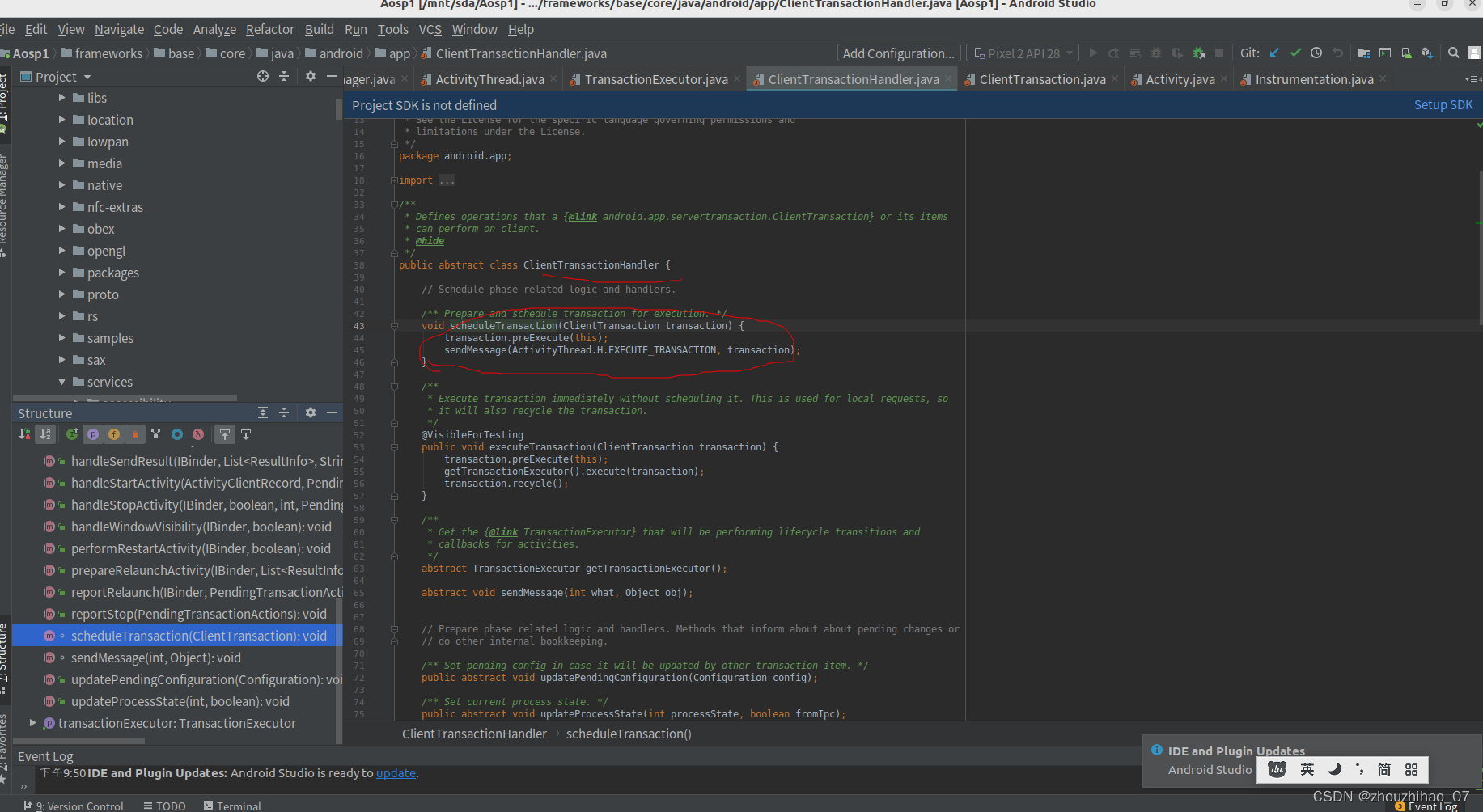1483x812 pixels.
Task: Open the VCS menu
Action: pos(430,29)
